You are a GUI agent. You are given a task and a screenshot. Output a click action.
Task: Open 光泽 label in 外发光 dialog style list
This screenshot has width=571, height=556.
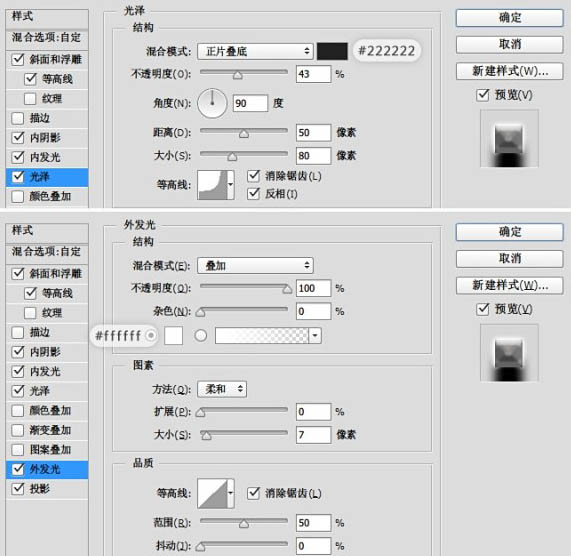tap(40, 391)
